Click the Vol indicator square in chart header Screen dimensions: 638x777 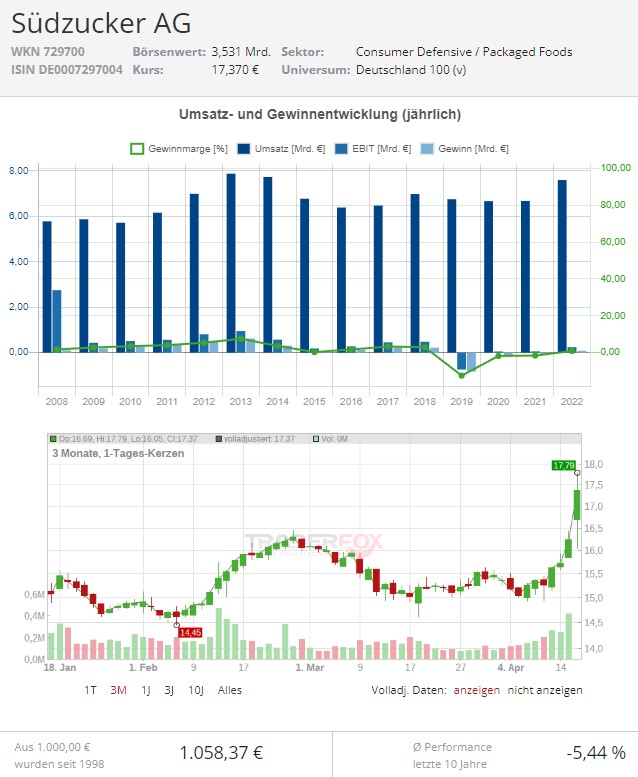pos(317,439)
